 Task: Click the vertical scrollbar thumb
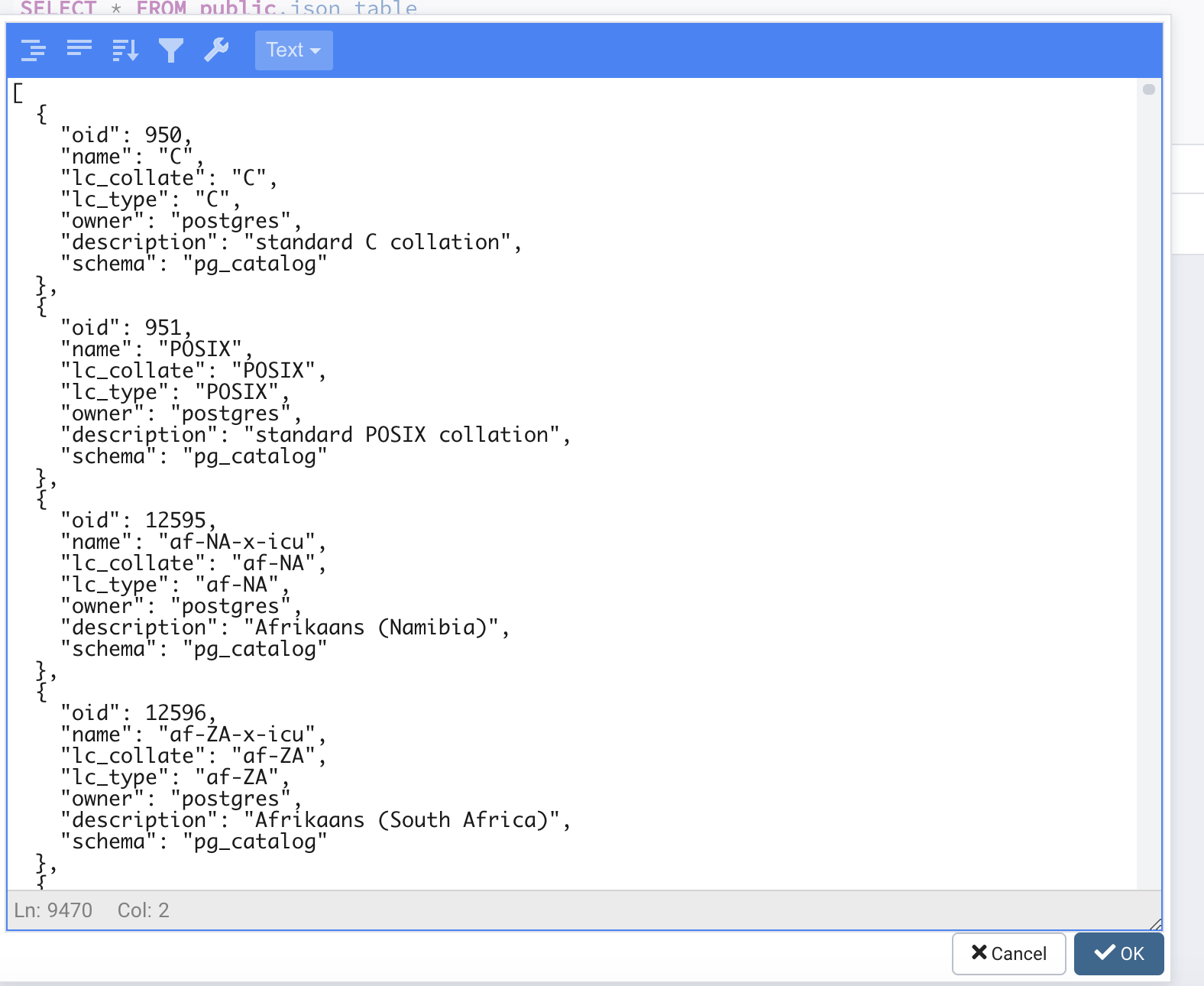[x=1148, y=90]
